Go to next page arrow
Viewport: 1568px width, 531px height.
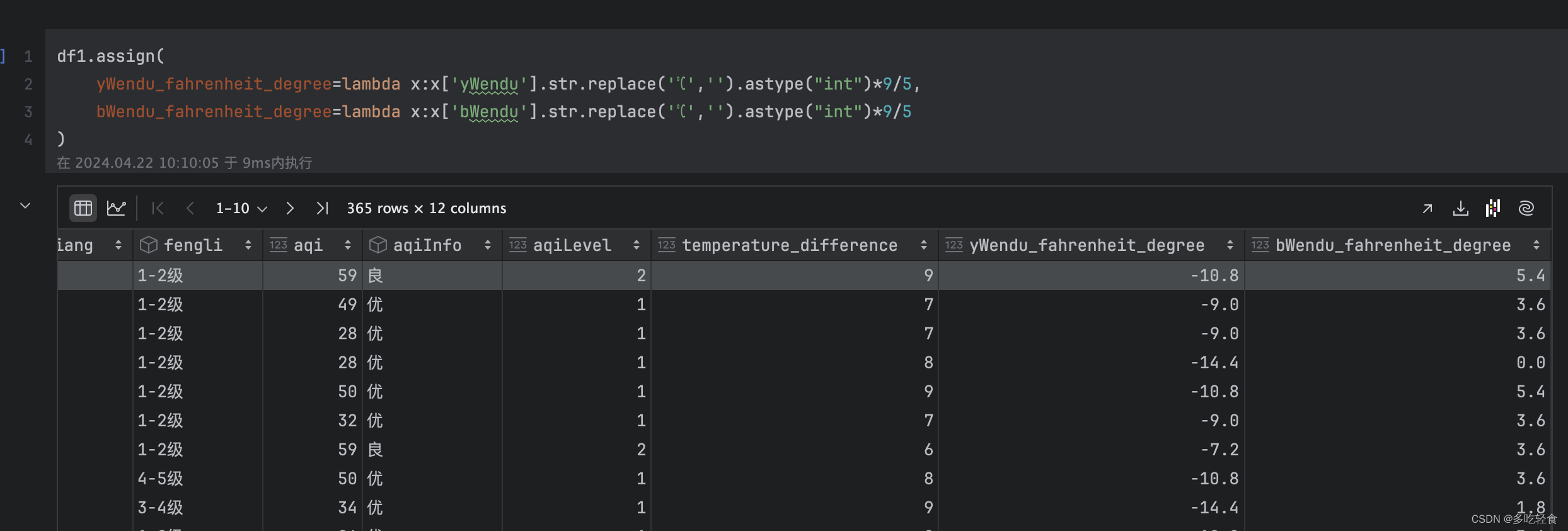click(x=290, y=208)
